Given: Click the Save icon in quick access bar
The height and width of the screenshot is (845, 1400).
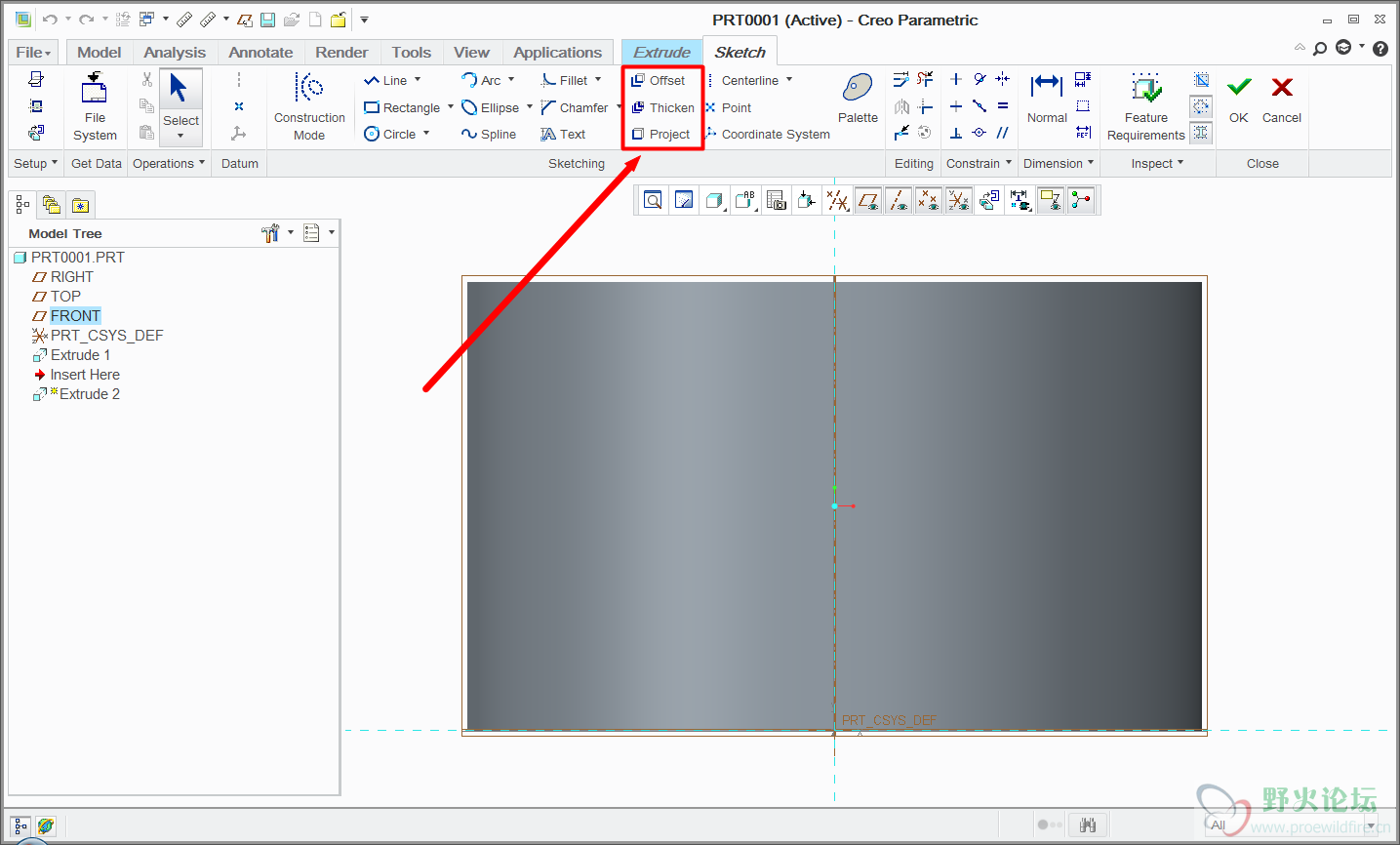Looking at the screenshot, I should click(x=267, y=20).
